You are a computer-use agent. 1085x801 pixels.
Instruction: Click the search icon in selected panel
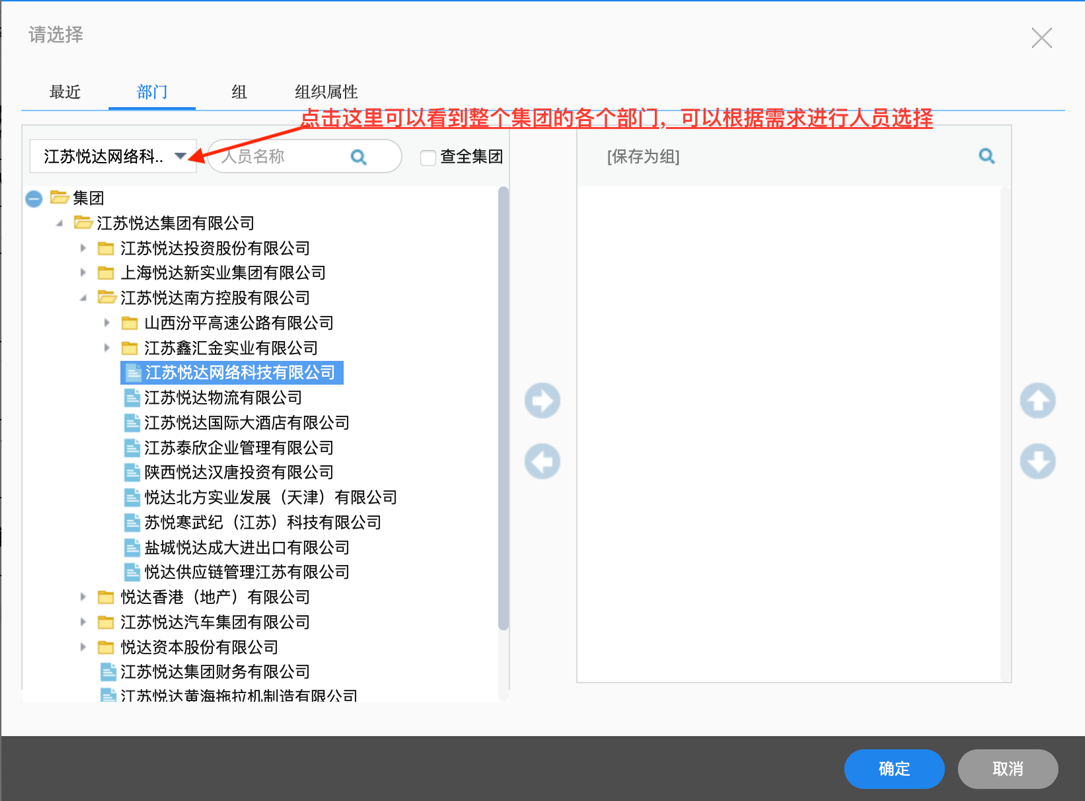click(x=986, y=156)
